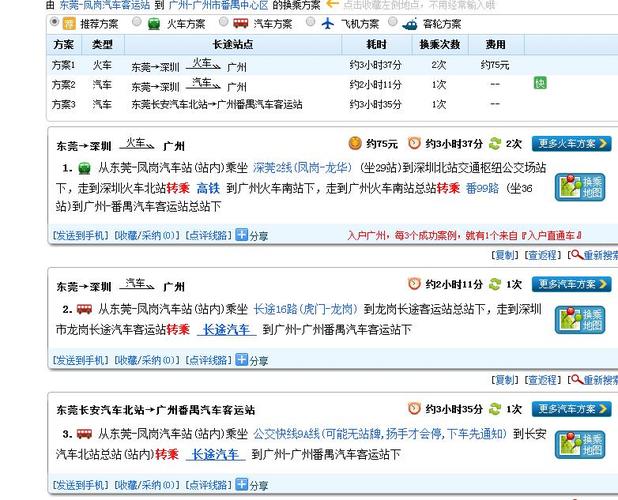Image resolution: width=618 pixels, height=500 pixels.
Task: Open the 广州-广州市番禺中心区 destination link
Action: point(218,5)
